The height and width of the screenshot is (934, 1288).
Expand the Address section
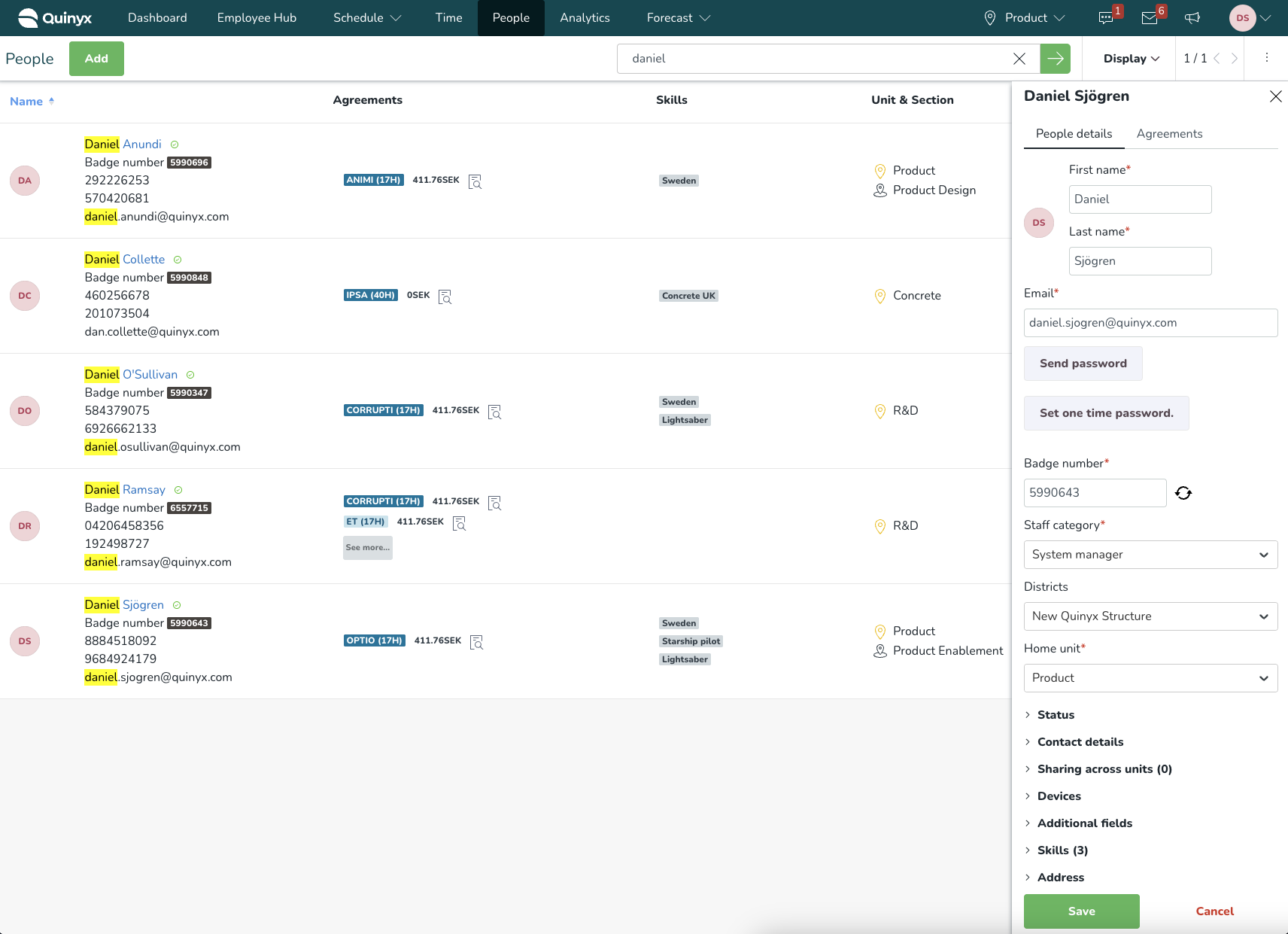1054,878
